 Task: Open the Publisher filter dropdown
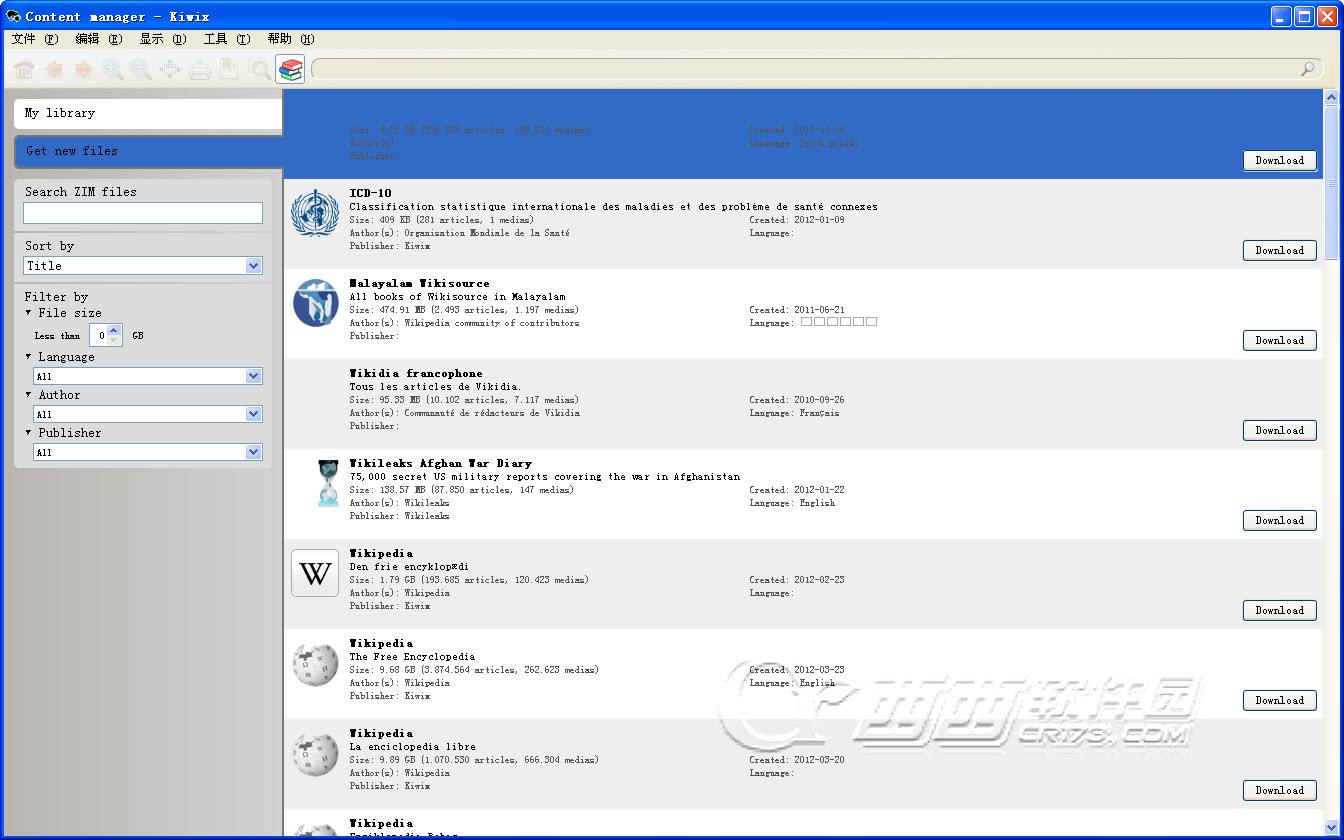(148, 452)
